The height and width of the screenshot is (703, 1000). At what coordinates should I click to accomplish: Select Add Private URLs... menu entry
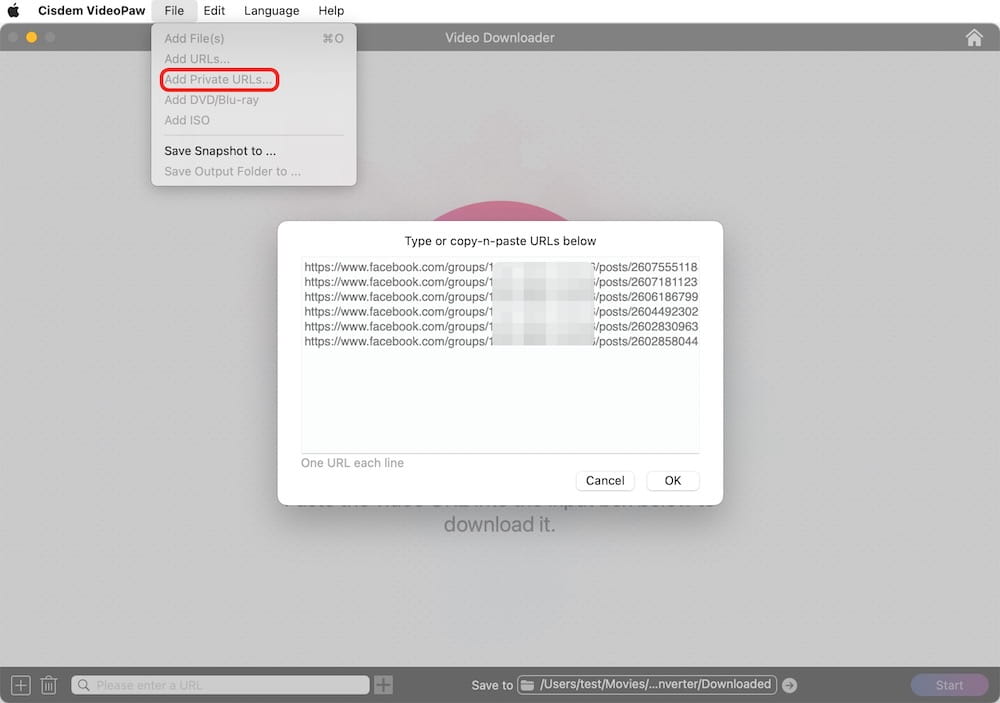pos(254,79)
